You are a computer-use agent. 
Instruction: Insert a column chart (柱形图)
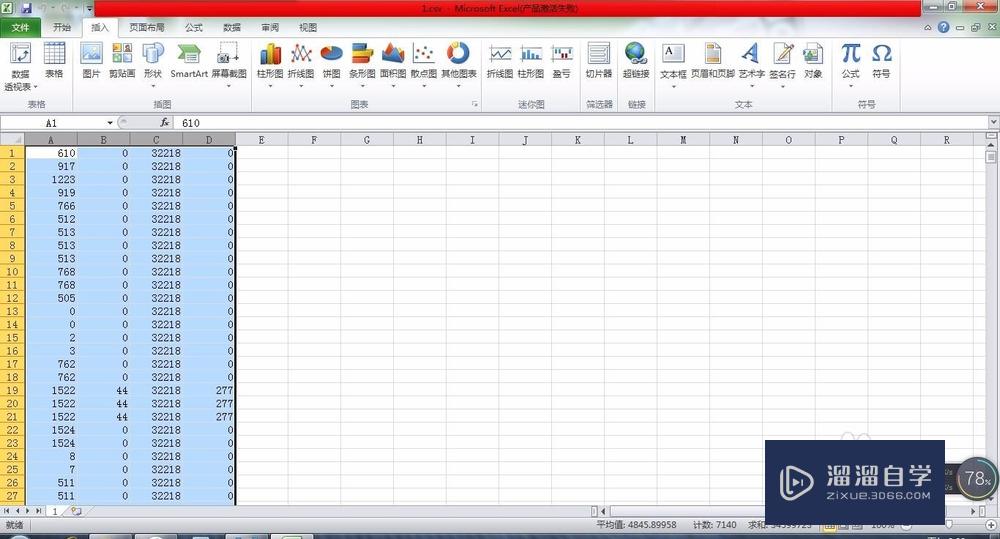[x=270, y=64]
